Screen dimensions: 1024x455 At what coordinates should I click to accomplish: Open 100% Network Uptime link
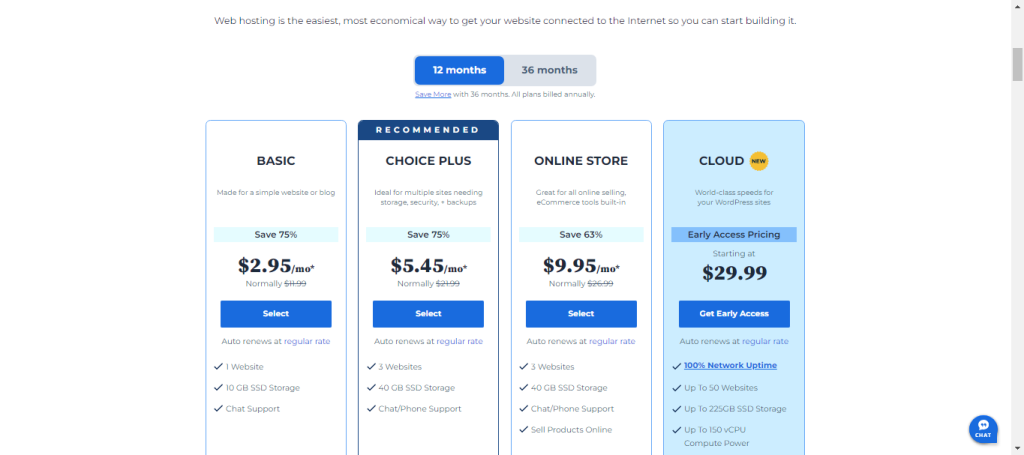pos(730,366)
